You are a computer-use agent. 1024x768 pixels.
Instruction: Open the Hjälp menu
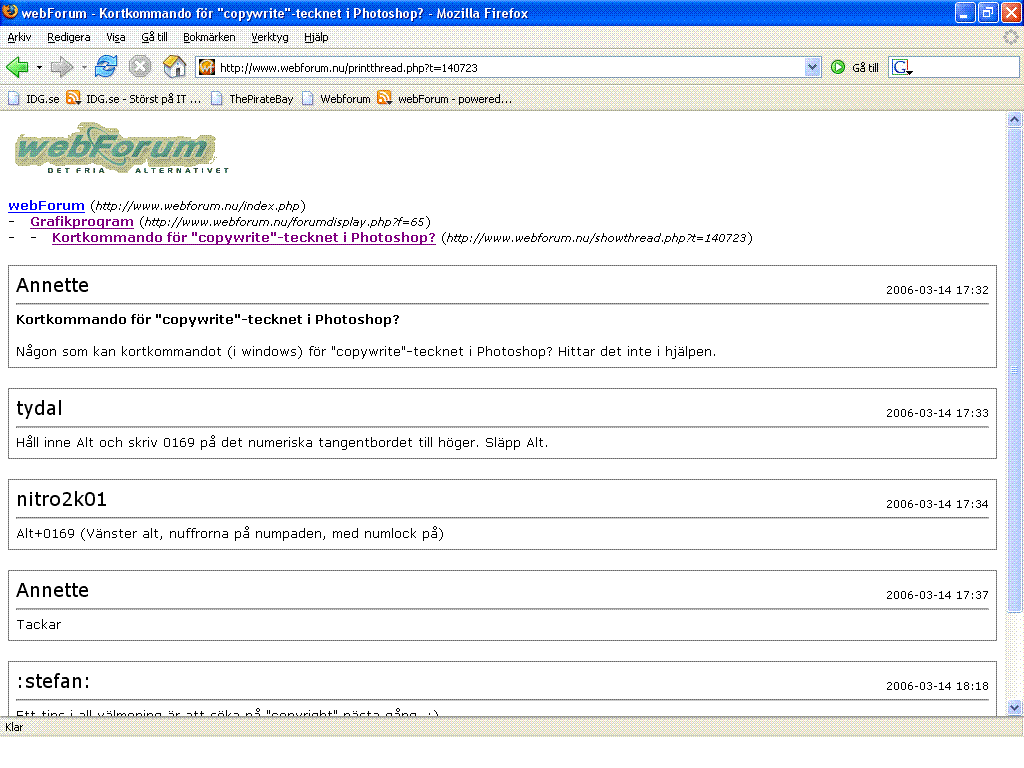[316, 37]
